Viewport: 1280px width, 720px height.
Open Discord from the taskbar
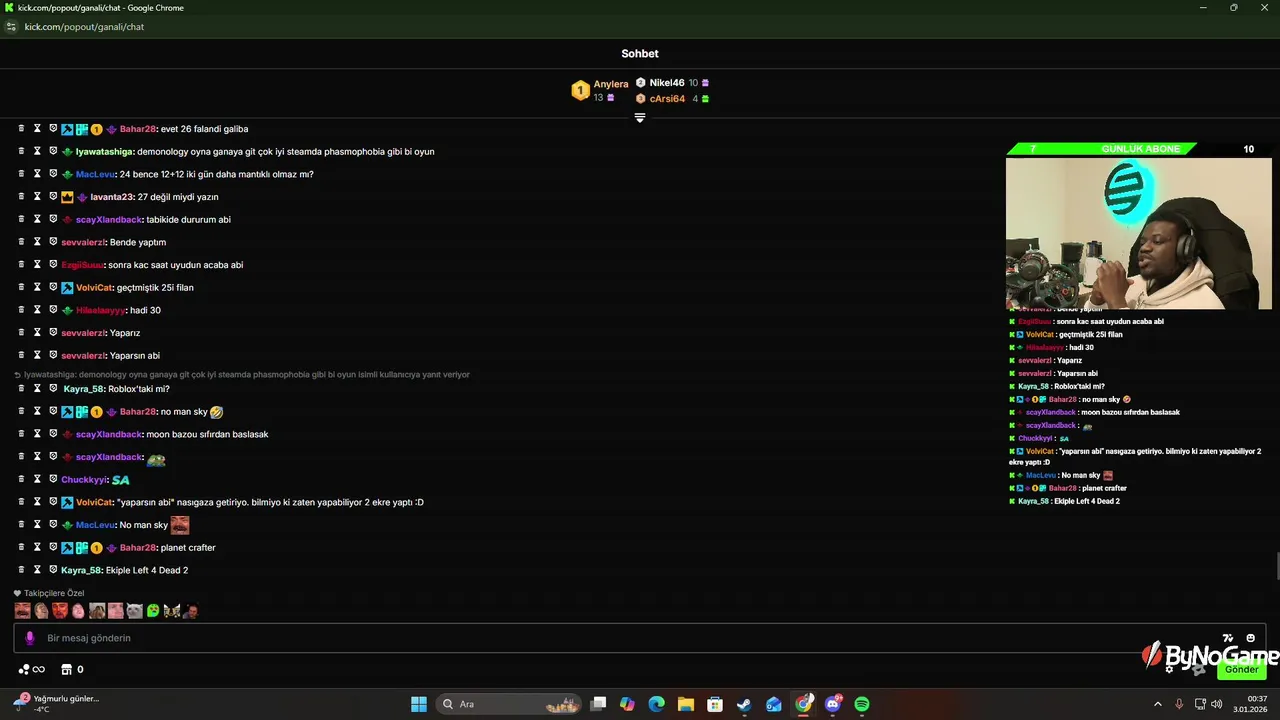(x=833, y=704)
